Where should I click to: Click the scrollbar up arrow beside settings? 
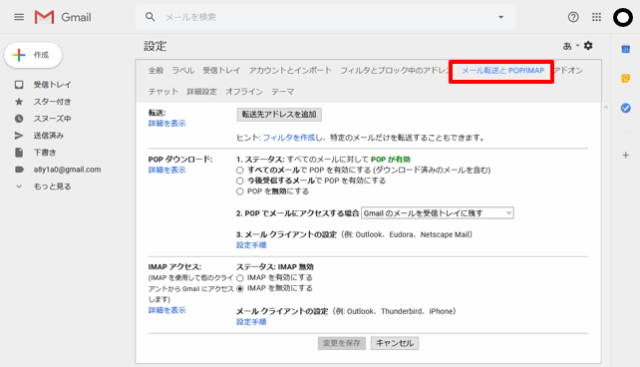tap(606, 107)
